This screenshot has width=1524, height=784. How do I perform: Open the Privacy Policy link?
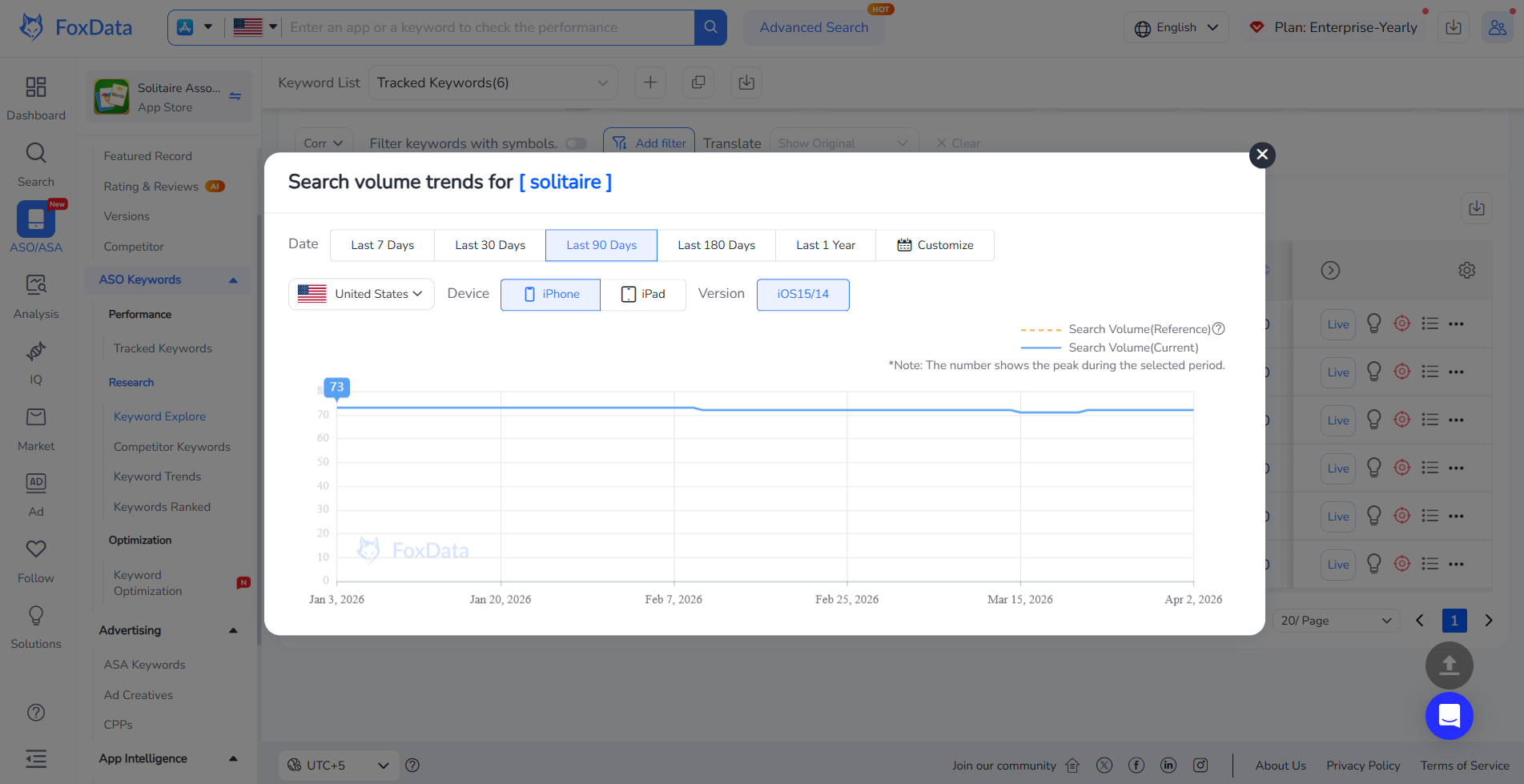click(1363, 765)
